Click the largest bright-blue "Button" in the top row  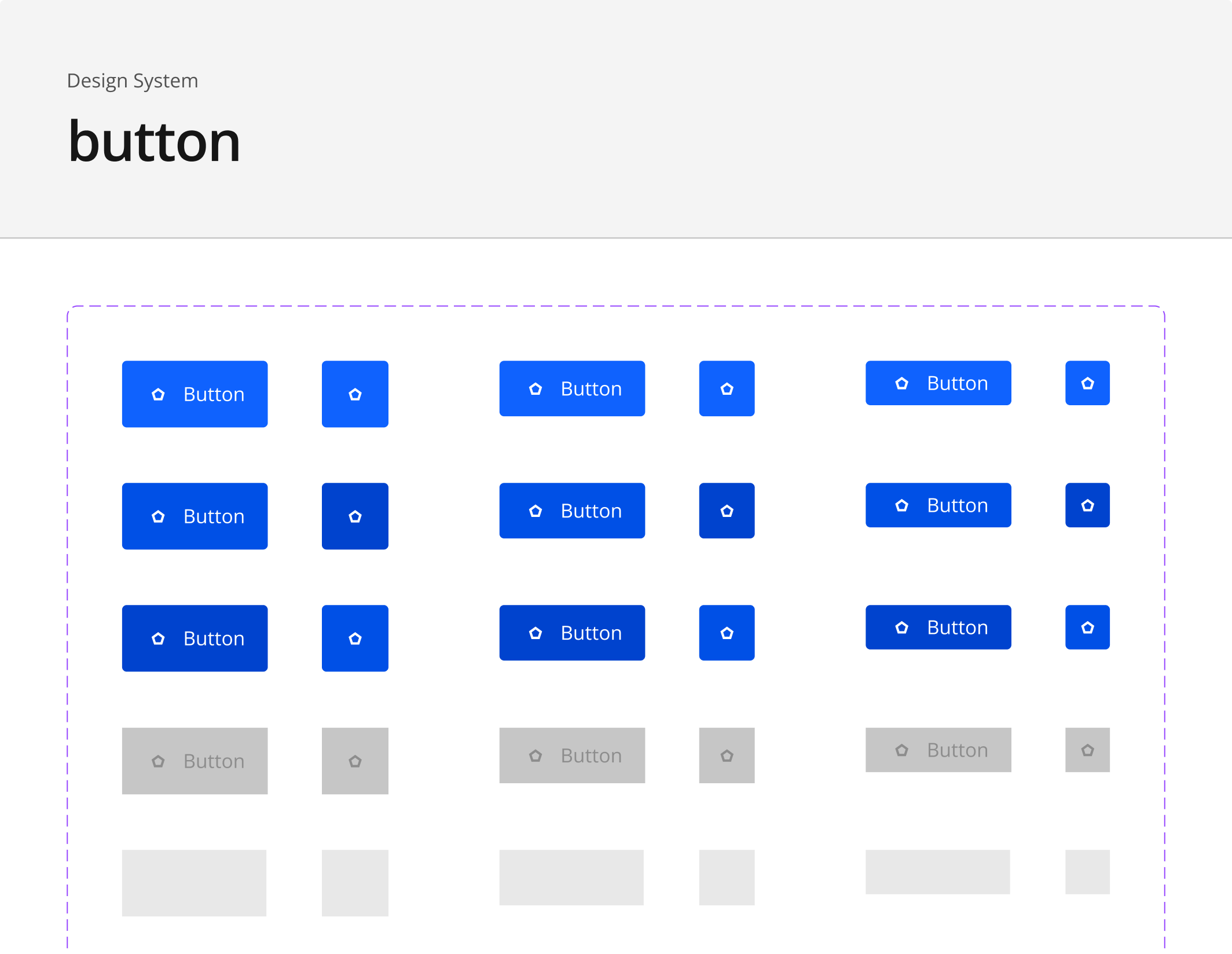click(195, 394)
